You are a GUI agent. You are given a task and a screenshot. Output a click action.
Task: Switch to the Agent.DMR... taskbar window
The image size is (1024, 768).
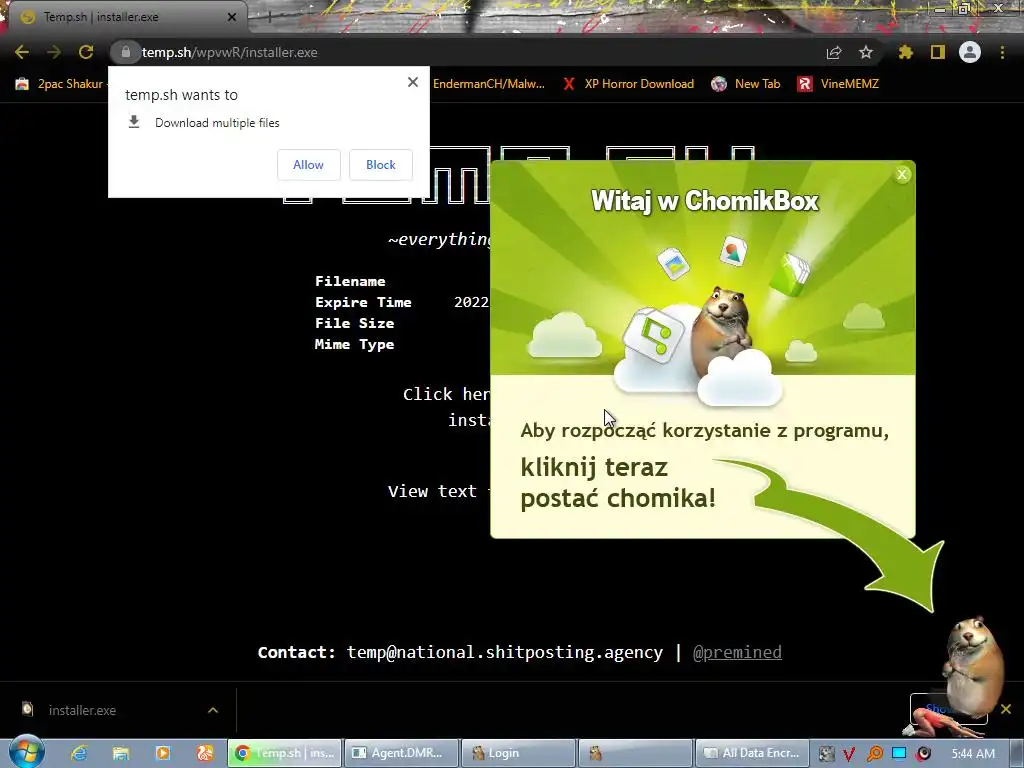(400, 753)
